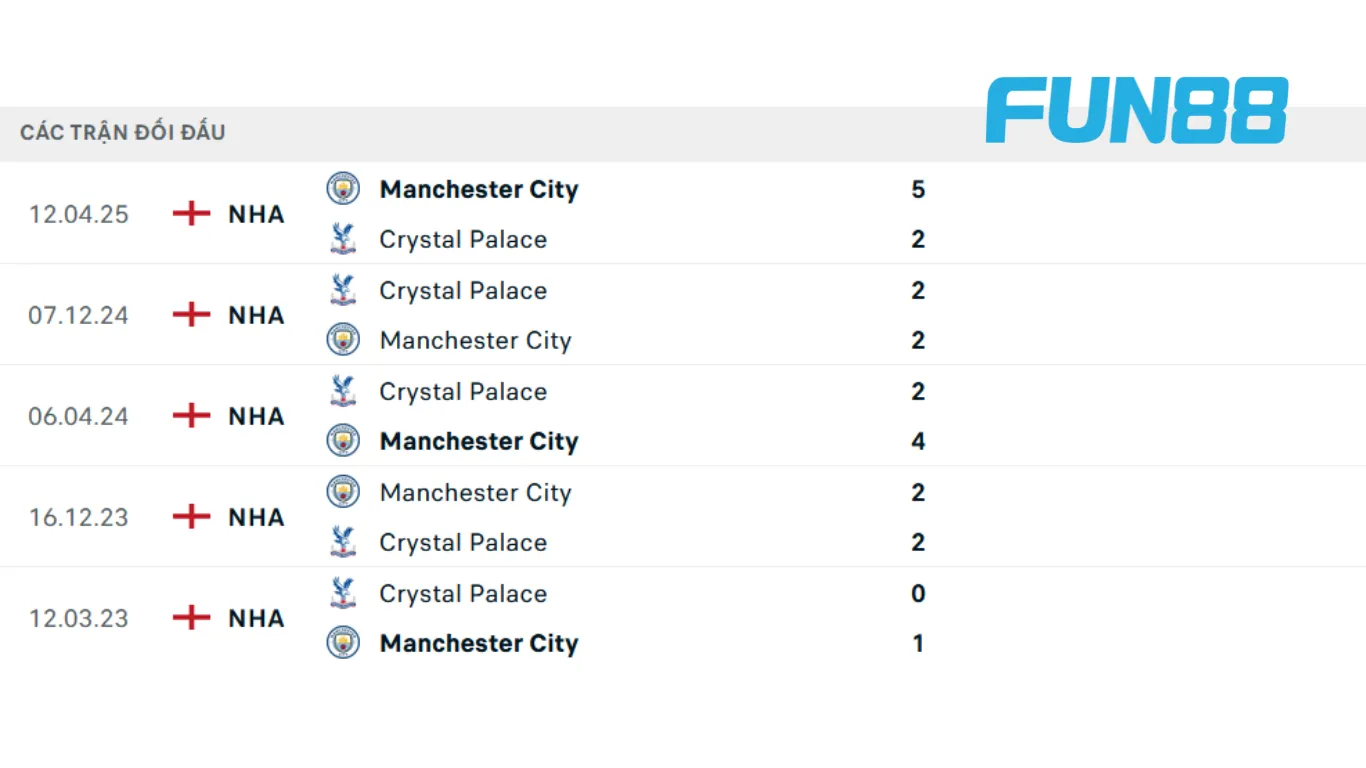
Task: Click England flag beside 07.12.24 date
Action: [191, 315]
